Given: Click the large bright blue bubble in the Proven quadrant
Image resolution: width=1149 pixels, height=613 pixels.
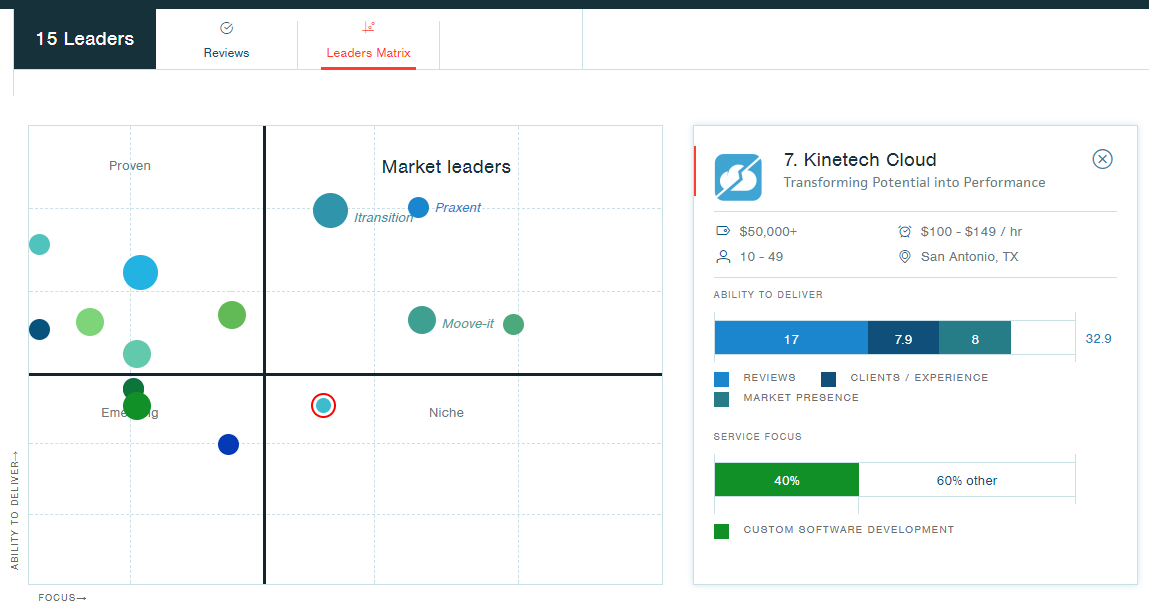Looking at the screenshot, I should 141,272.
